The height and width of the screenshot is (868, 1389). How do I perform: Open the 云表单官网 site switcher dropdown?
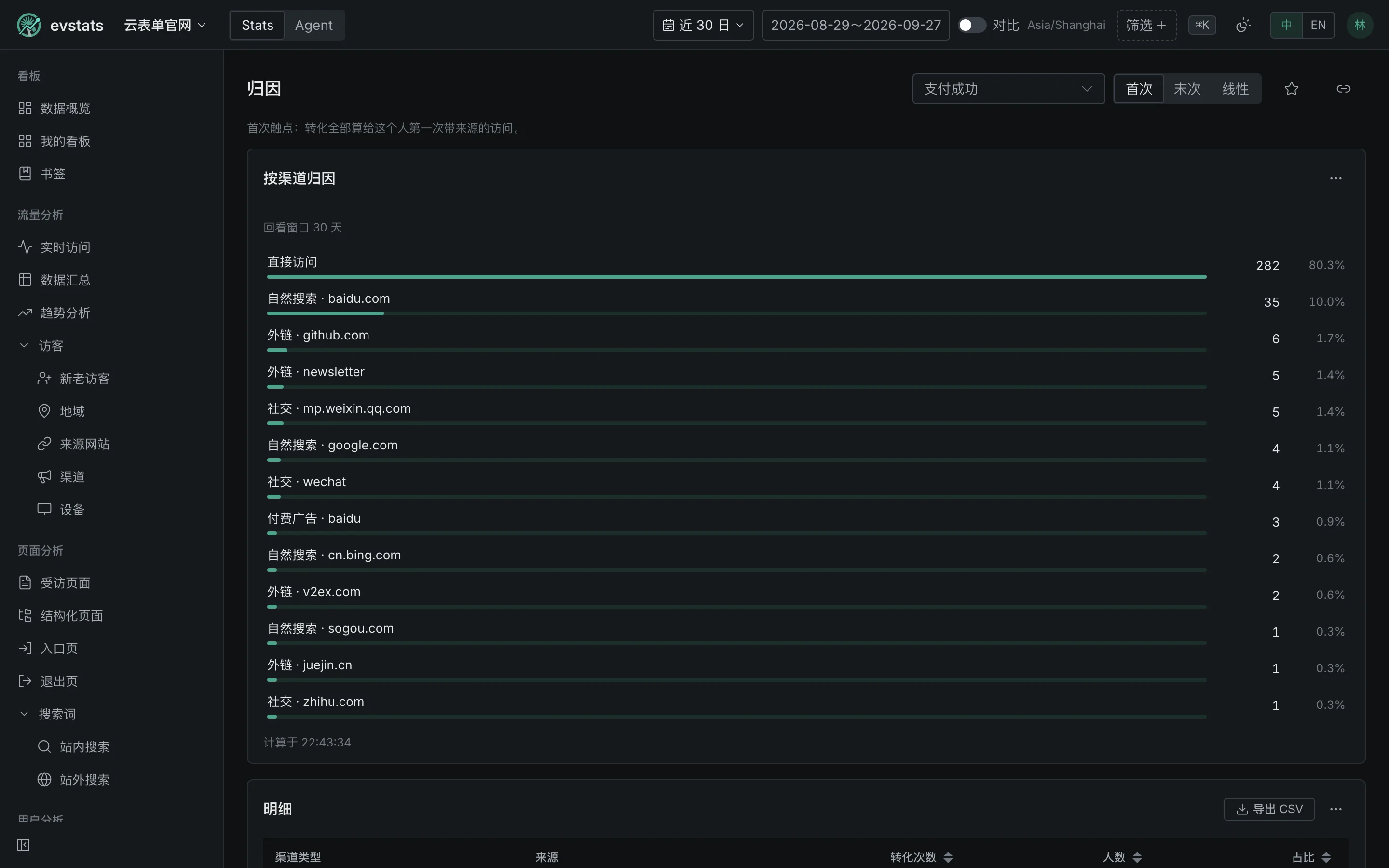(x=165, y=25)
